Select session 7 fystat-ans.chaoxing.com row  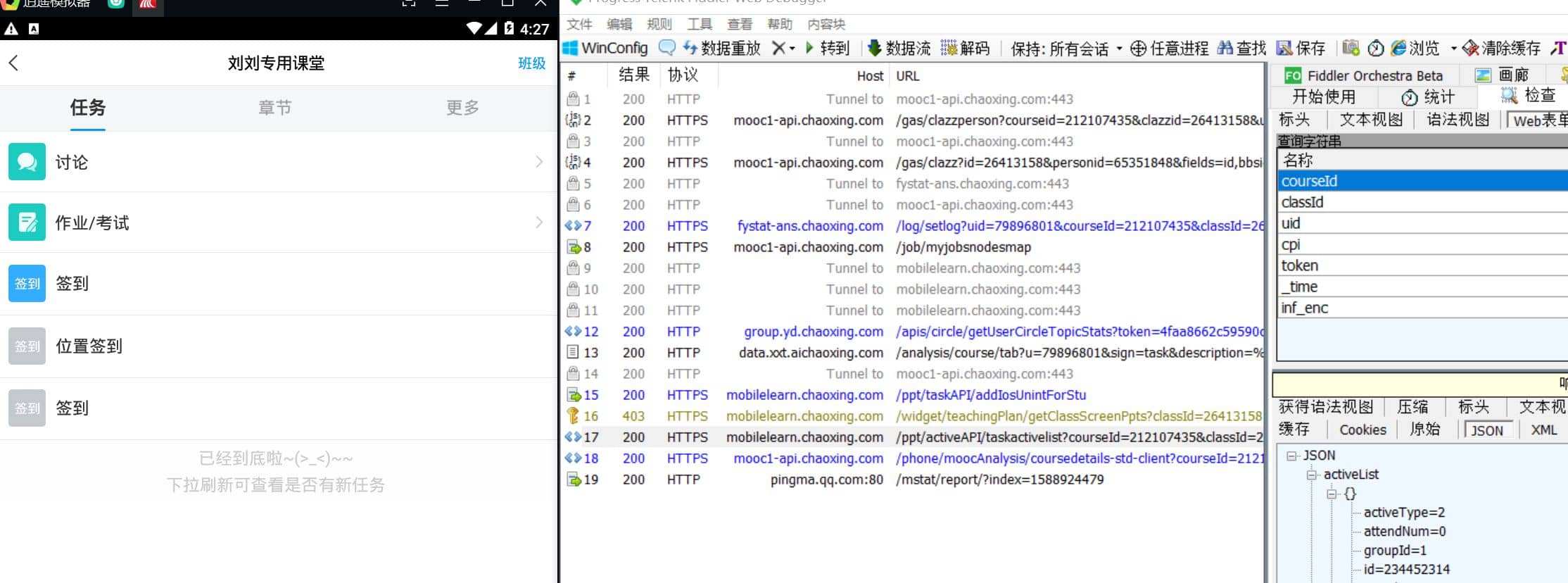click(913, 226)
